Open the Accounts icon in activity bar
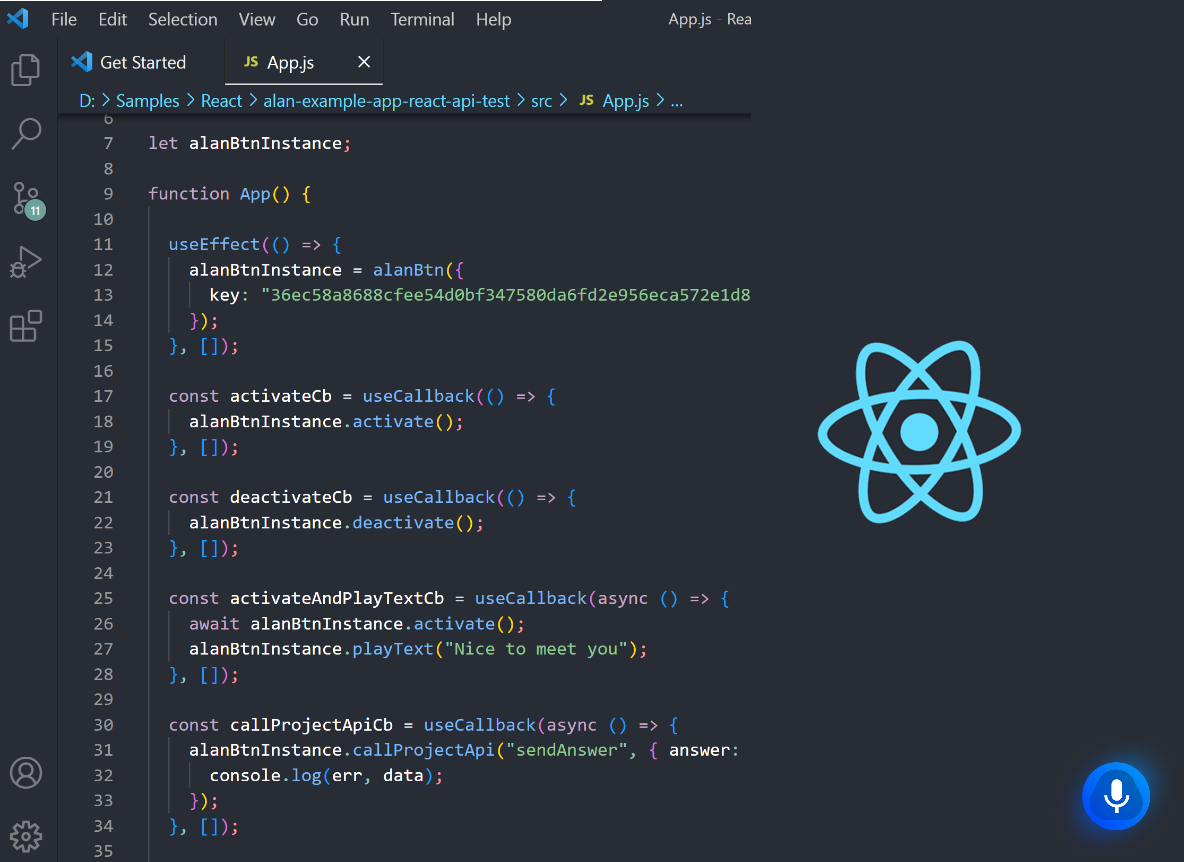 point(26,773)
